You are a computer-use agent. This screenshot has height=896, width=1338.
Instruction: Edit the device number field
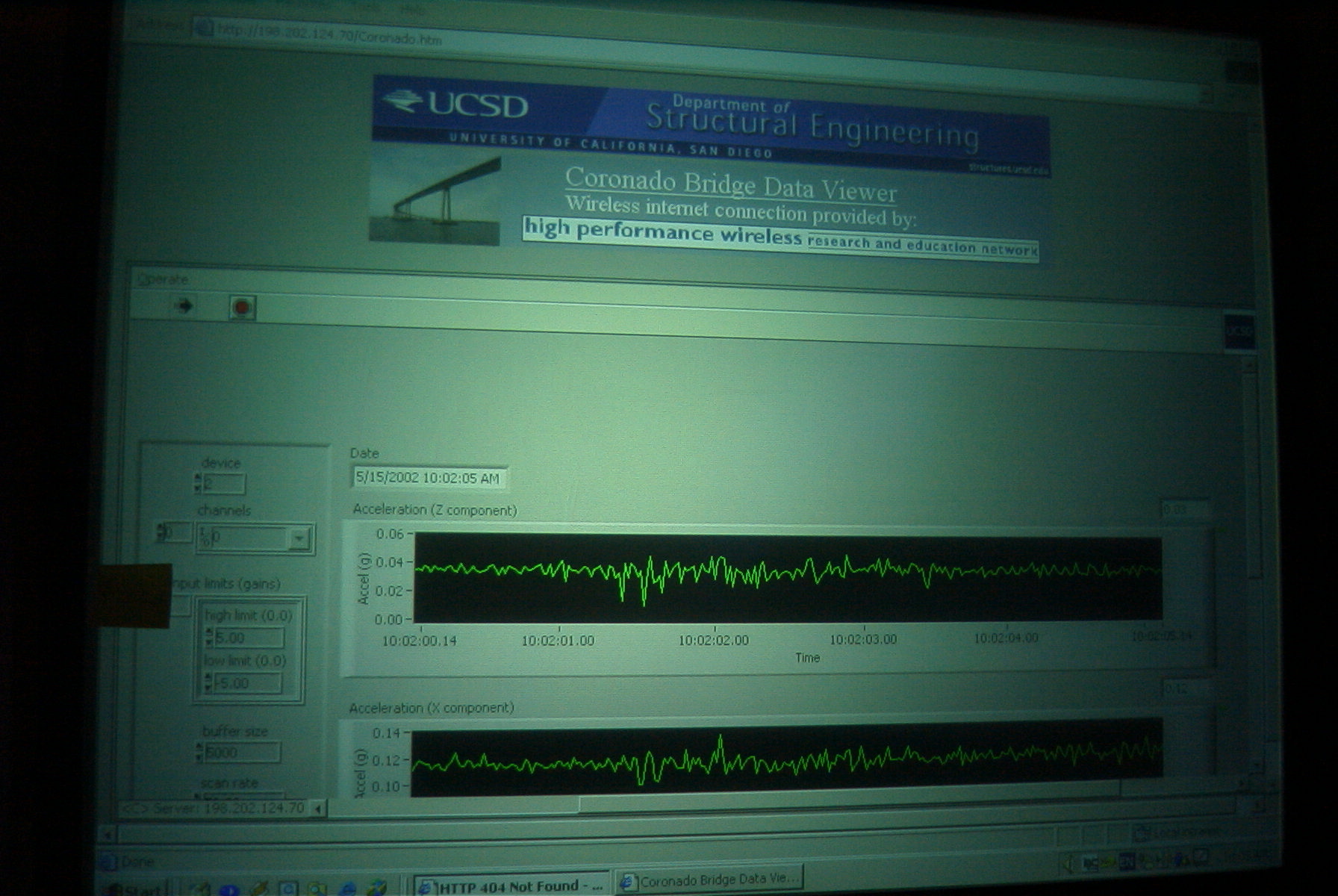pyautogui.click(x=224, y=484)
